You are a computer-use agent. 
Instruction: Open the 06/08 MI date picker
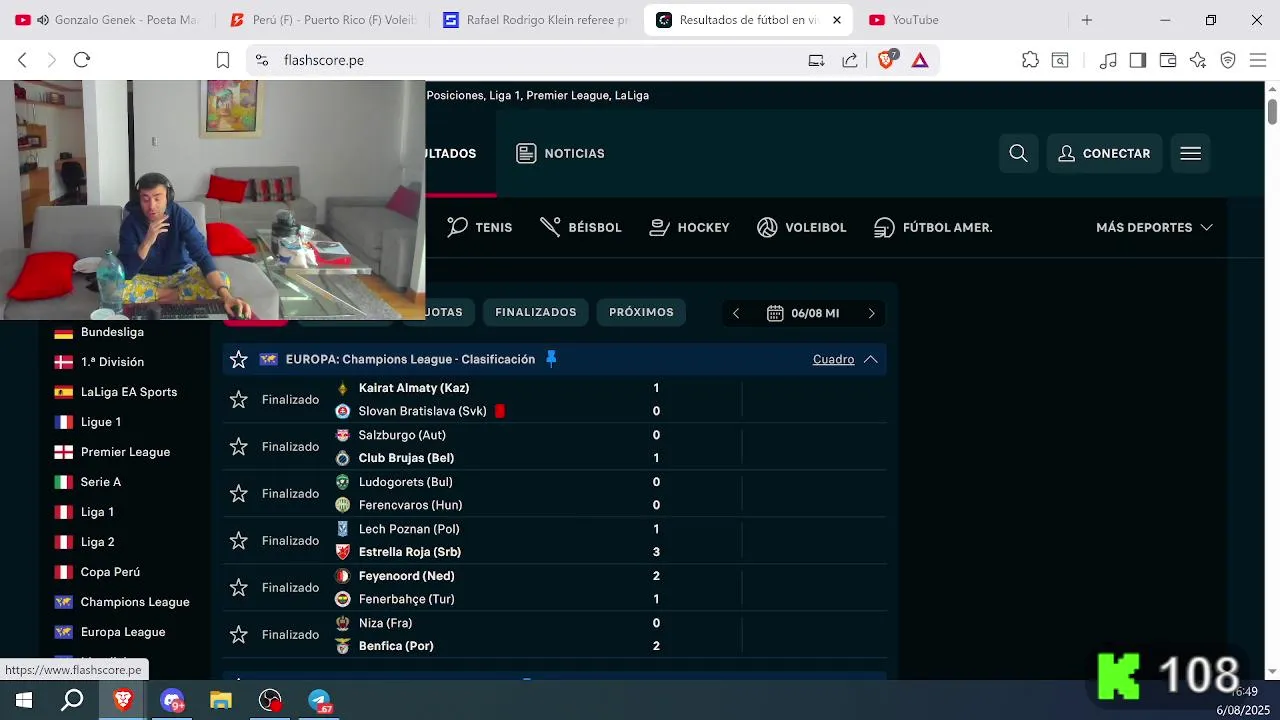pos(804,313)
